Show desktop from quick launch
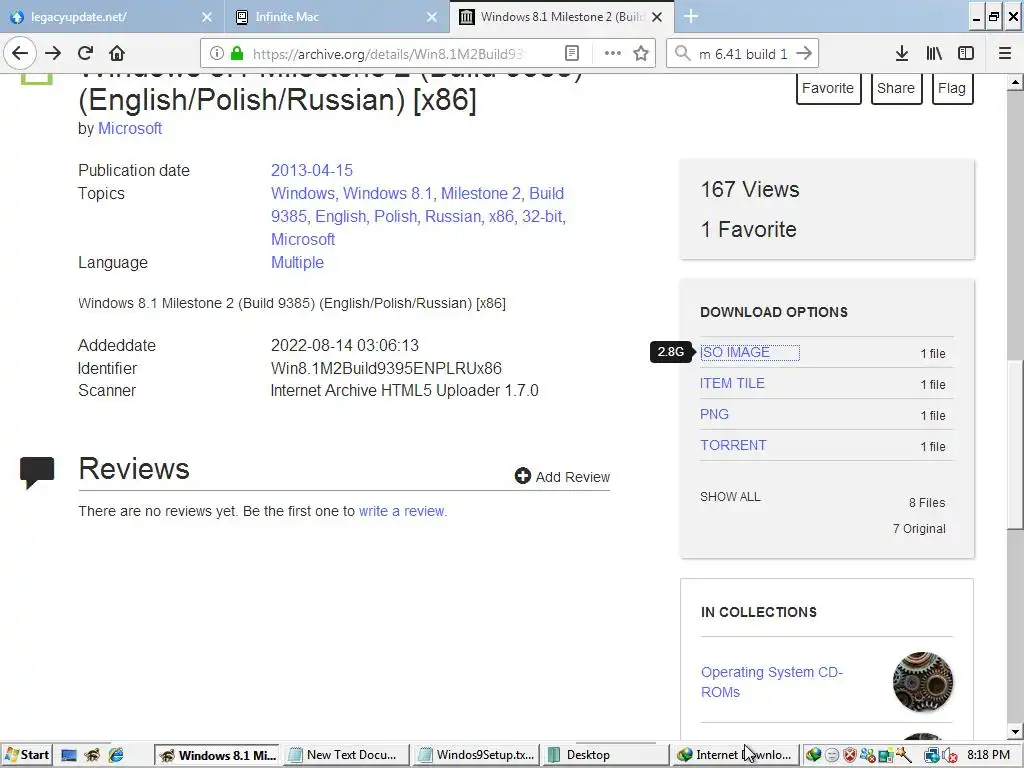Screen dimensions: 1024x768 69,756
